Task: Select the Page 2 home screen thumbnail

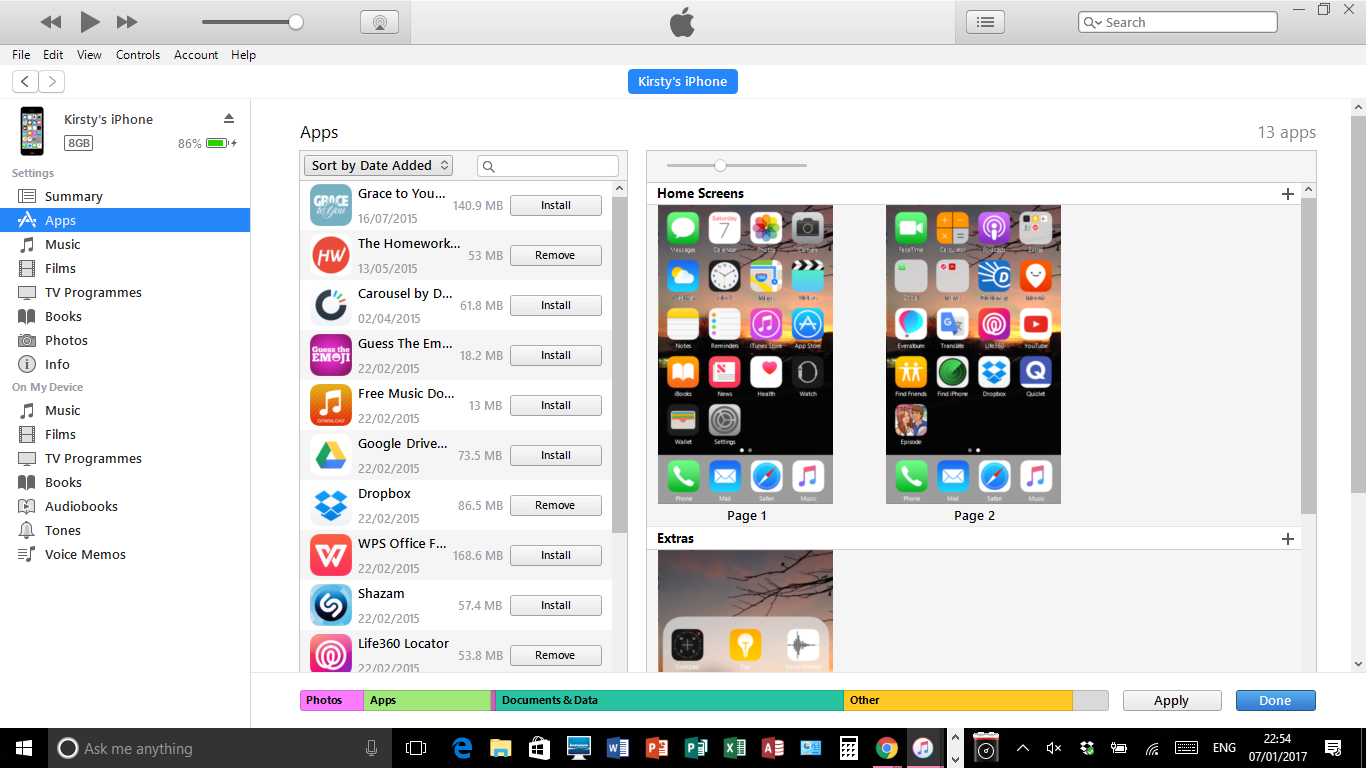Action: pos(973,355)
